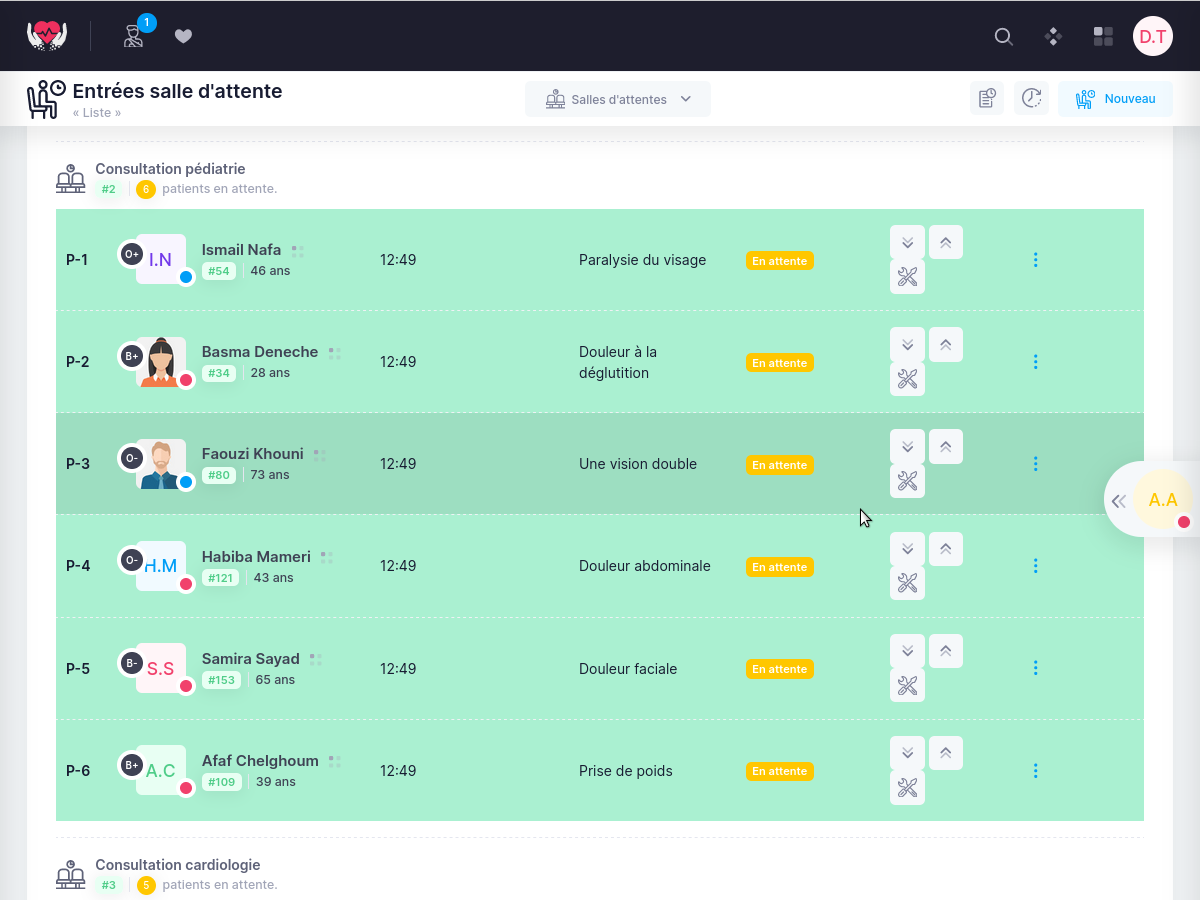Click the tools icon for Samira Sayad
This screenshot has width=1200, height=900.
tap(907, 685)
